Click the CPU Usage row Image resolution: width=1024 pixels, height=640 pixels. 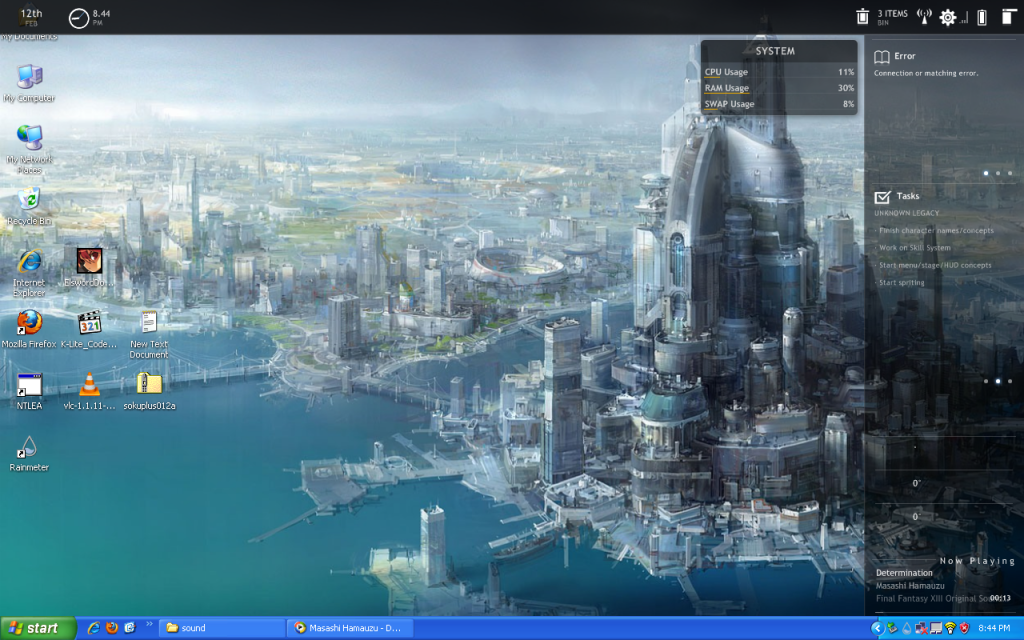coord(779,72)
